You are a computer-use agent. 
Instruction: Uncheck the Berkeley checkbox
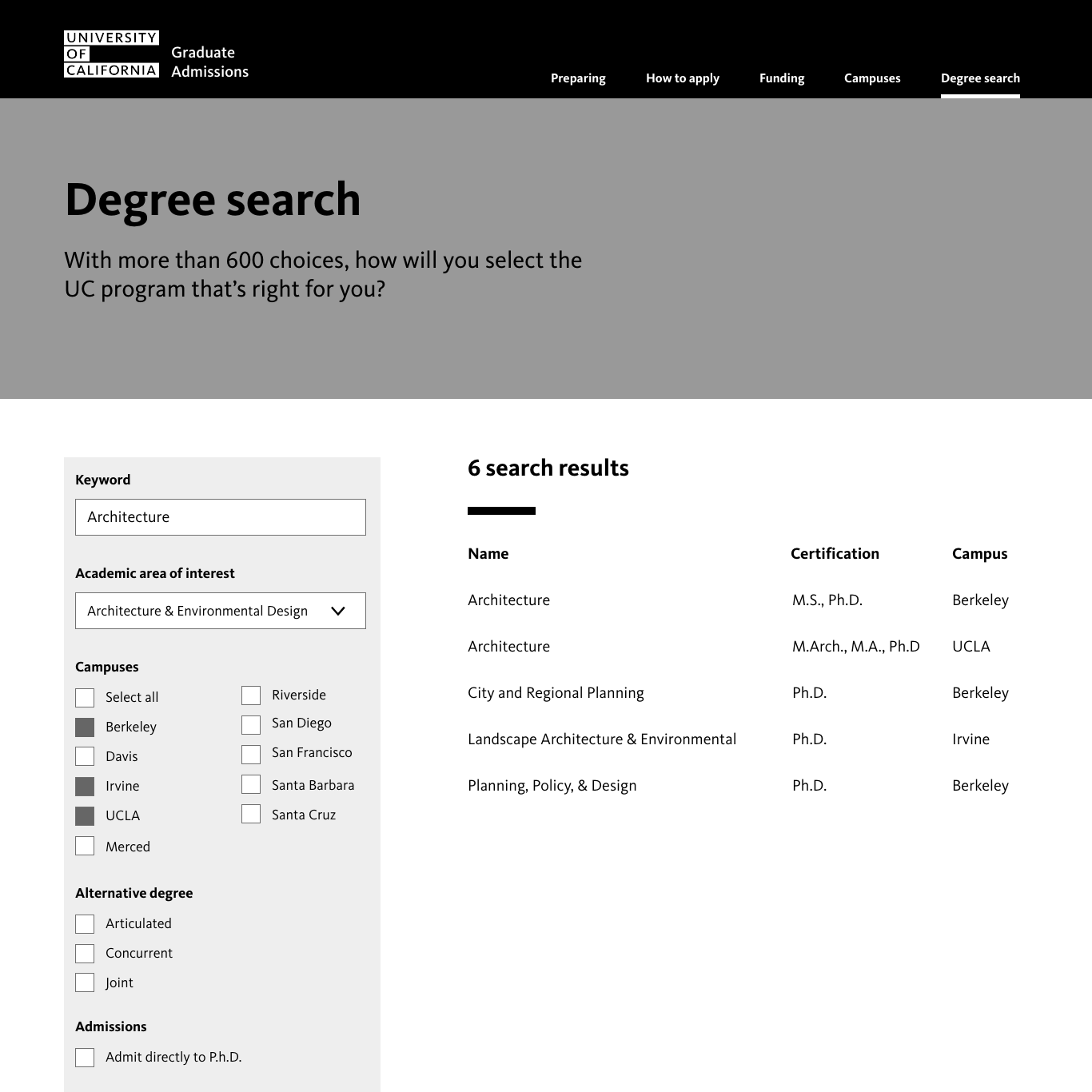(x=85, y=727)
